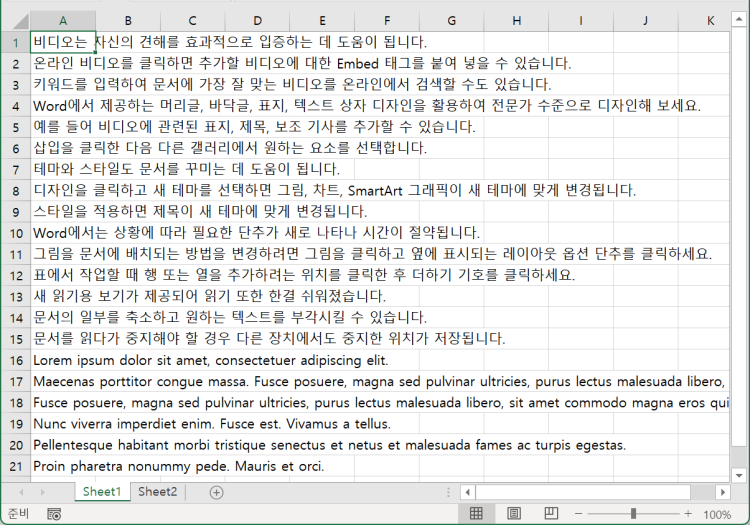Select row 13 header
750x525 pixels.
[x=16, y=296]
